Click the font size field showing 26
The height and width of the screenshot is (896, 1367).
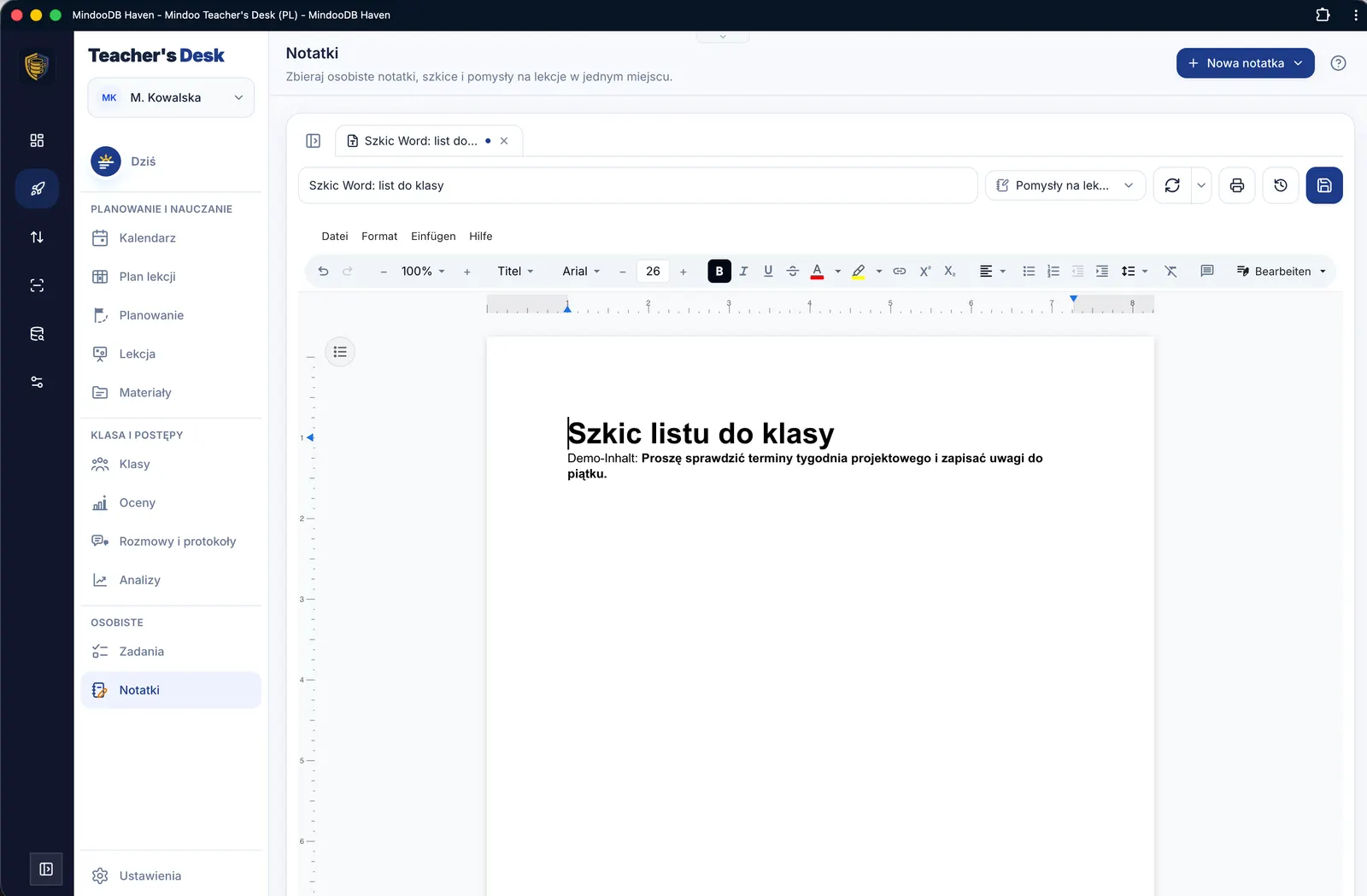[x=653, y=272]
